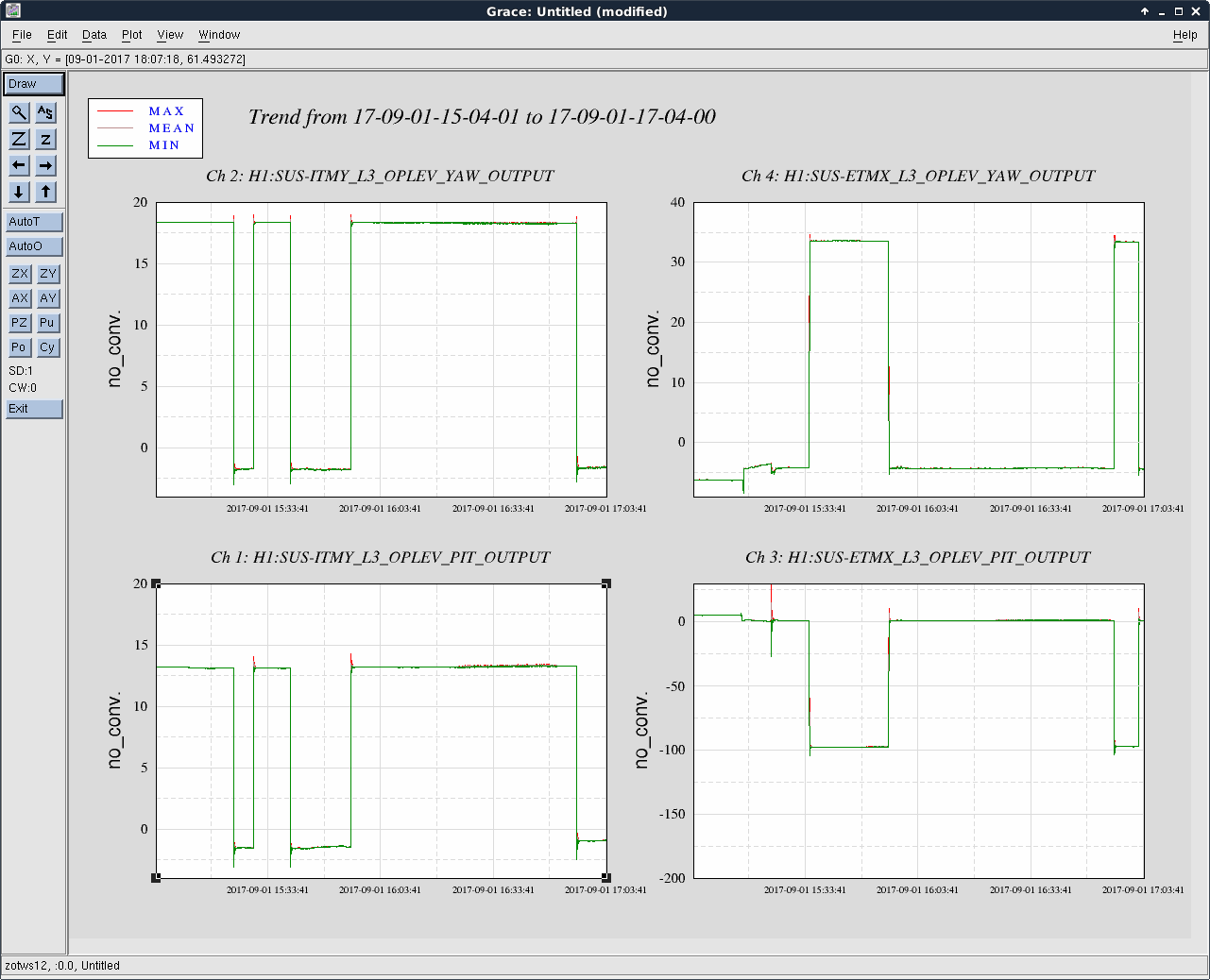Click the autoscale (AS) icon
This screenshot has height=980, width=1210.
point(45,112)
